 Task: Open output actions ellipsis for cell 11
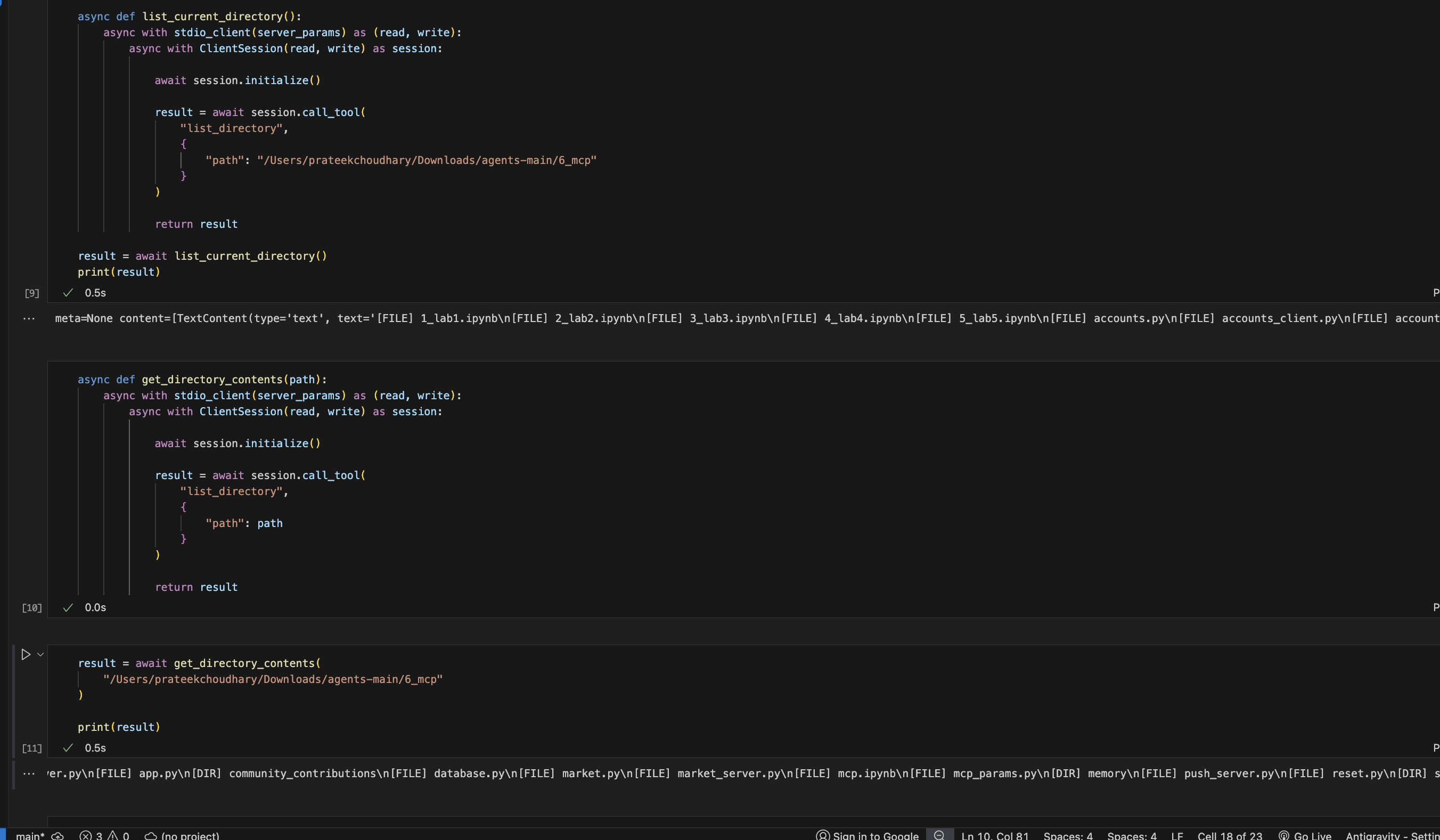click(x=29, y=774)
